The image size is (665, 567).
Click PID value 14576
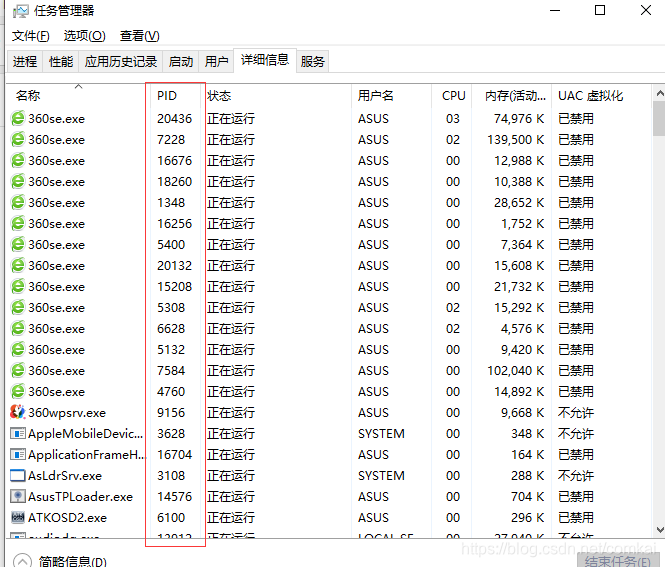point(174,496)
